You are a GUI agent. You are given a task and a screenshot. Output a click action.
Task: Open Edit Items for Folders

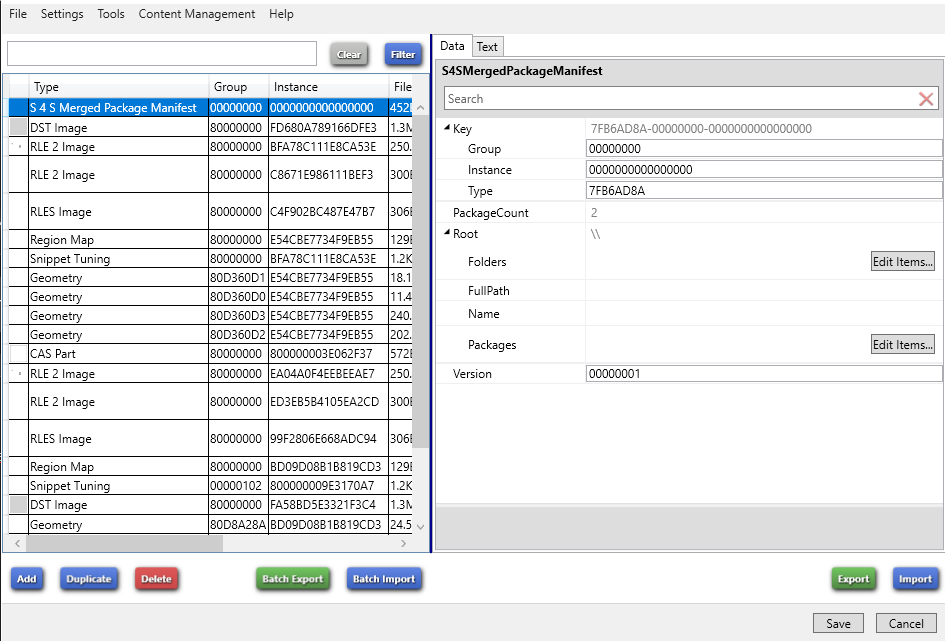902,261
